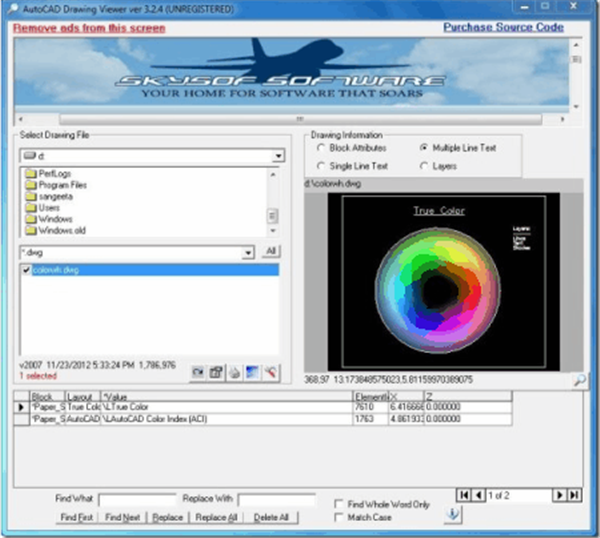Go to the first record with navigator
Screen dimensions: 600x538
[464, 495]
